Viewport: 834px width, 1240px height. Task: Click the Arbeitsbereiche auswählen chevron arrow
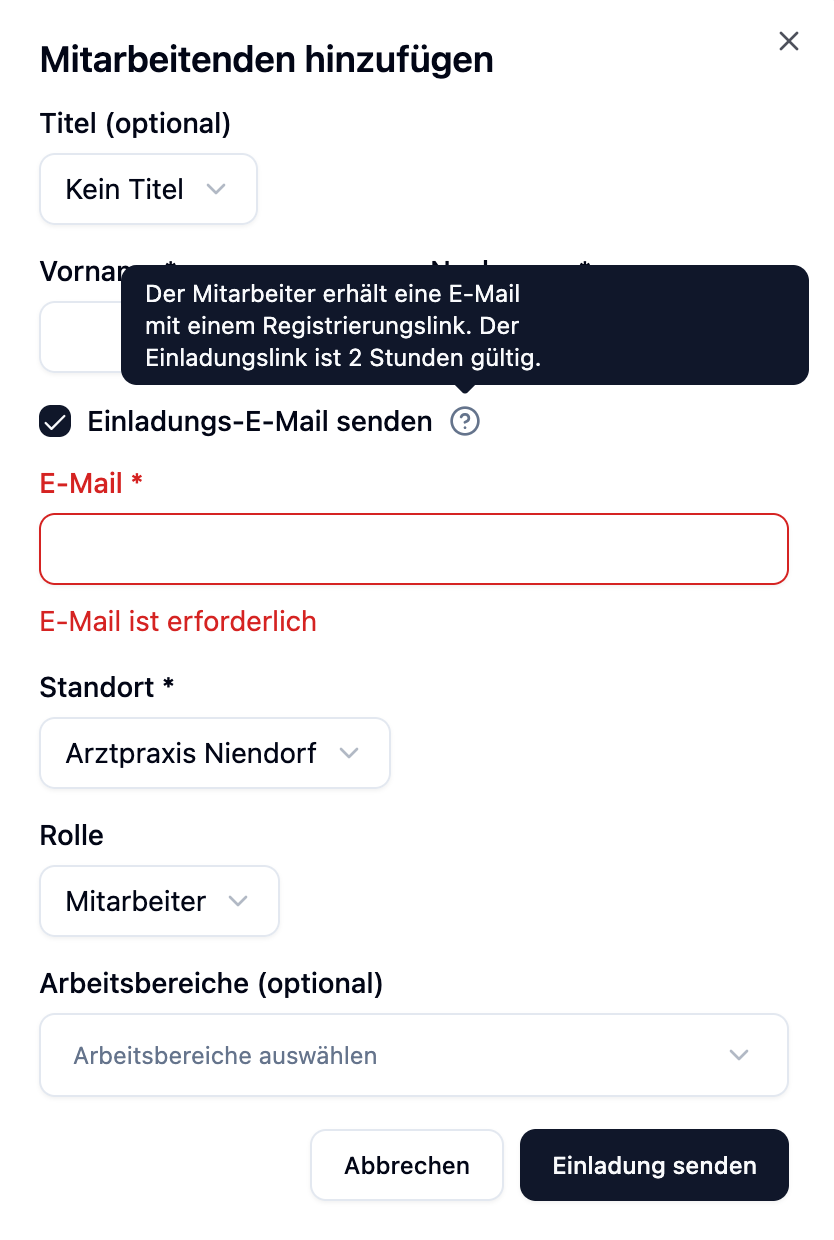(739, 1055)
